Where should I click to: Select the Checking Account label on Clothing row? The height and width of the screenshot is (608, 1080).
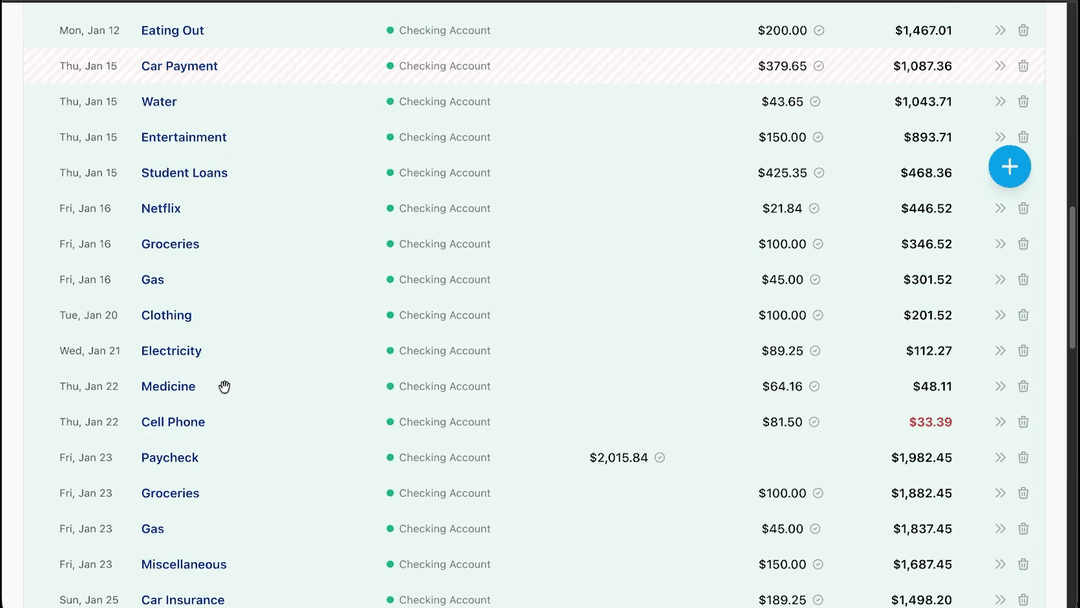[444, 316]
